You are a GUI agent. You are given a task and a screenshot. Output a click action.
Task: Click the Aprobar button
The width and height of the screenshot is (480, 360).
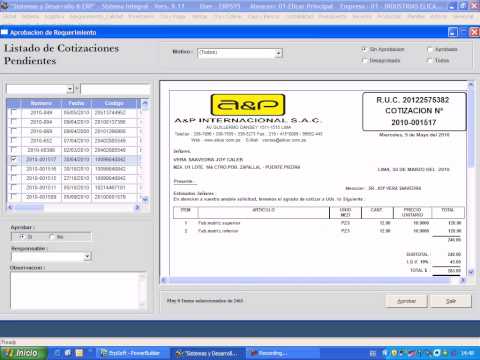point(406,301)
